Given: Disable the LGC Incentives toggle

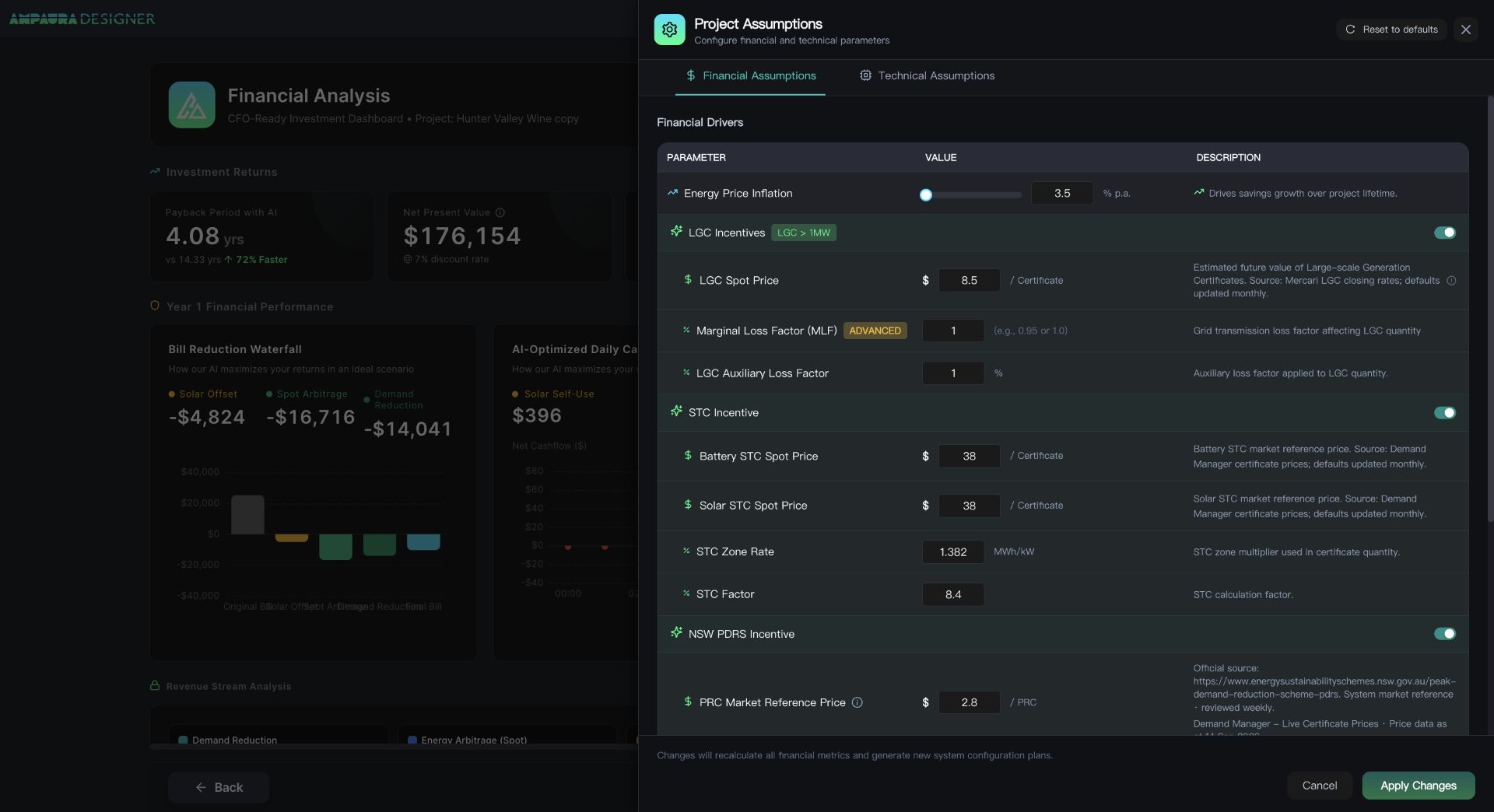Looking at the screenshot, I should point(1445,233).
